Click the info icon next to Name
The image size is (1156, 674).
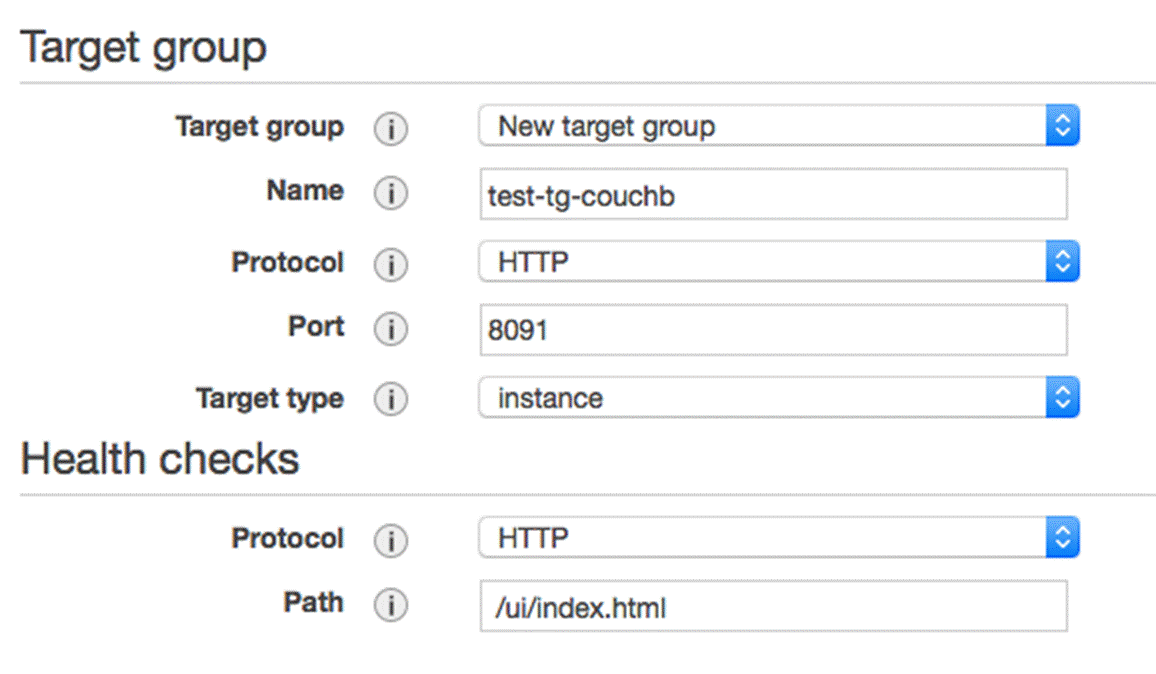pos(391,194)
